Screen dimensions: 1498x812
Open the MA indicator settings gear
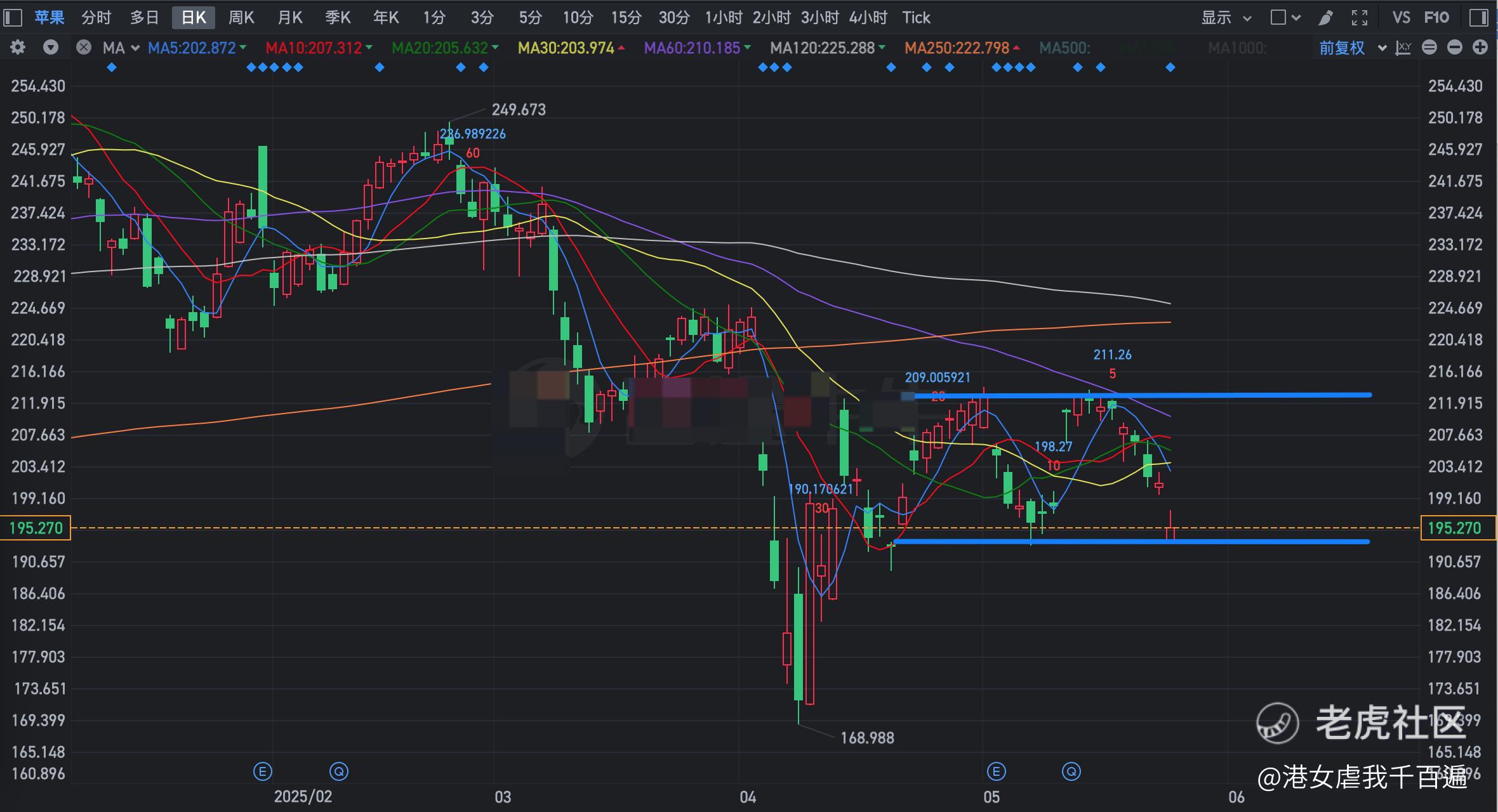[18, 48]
